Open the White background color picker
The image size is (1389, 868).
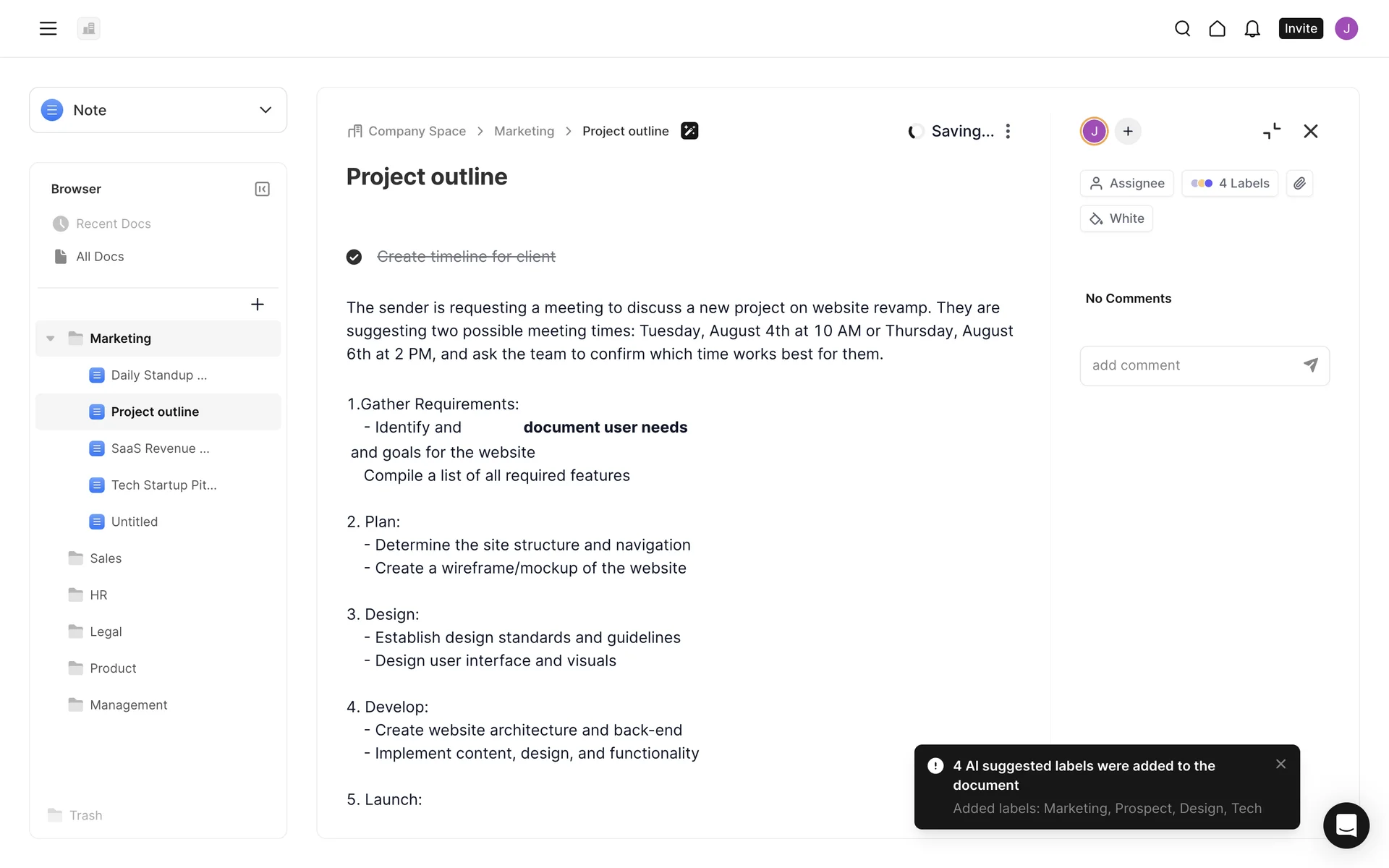point(1116,218)
